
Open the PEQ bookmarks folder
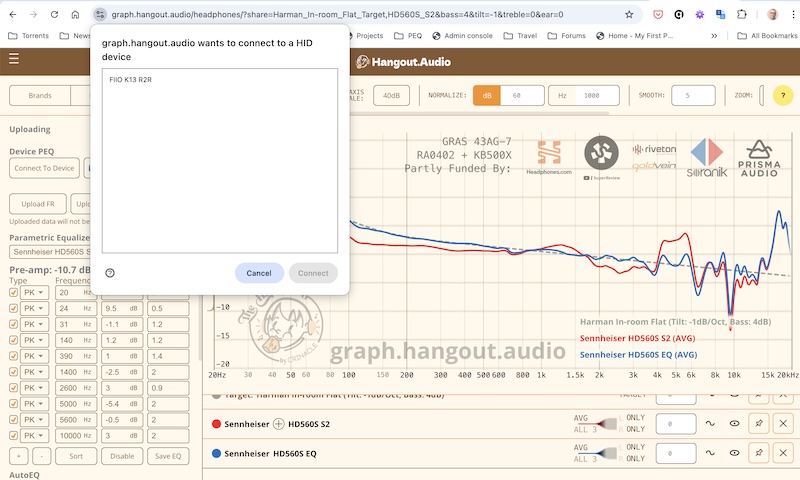pyautogui.click(x=408, y=36)
